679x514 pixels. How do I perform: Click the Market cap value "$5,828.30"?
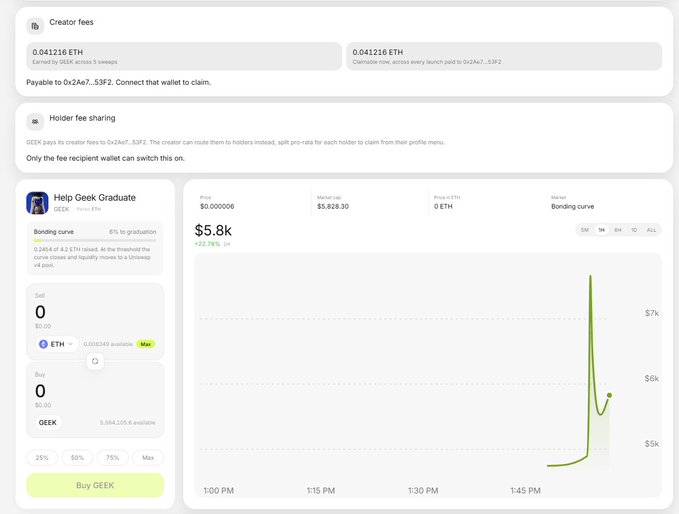point(333,207)
